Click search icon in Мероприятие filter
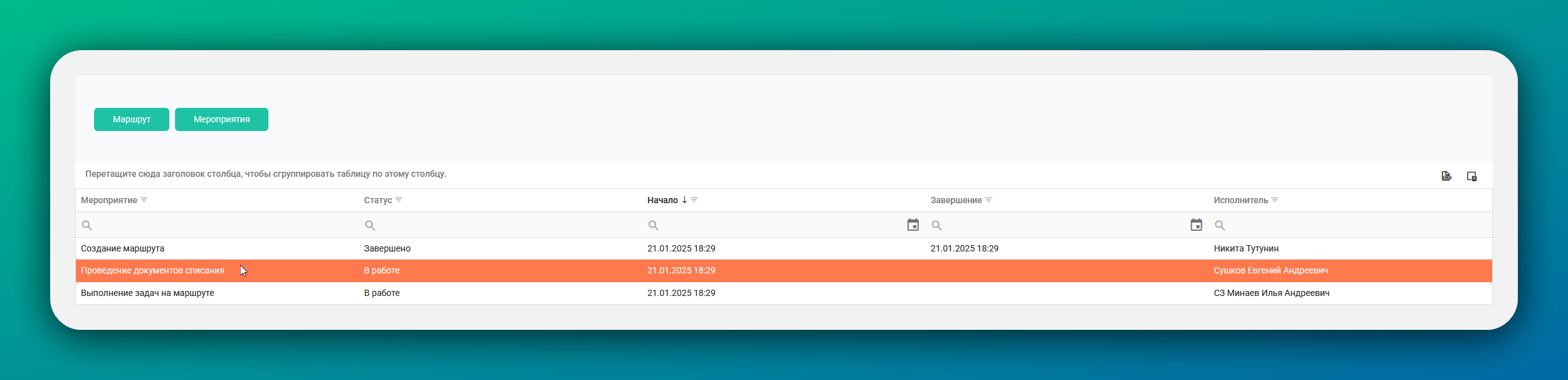1568x380 pixels. click(87, 225)
